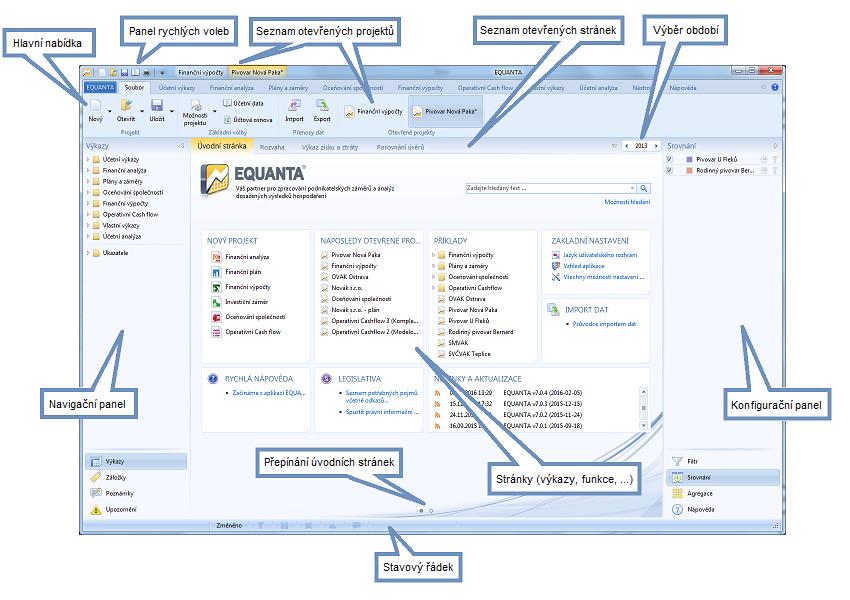The image size is (850, 600).
Task: Click the Účetní data button
Action: 243,103
